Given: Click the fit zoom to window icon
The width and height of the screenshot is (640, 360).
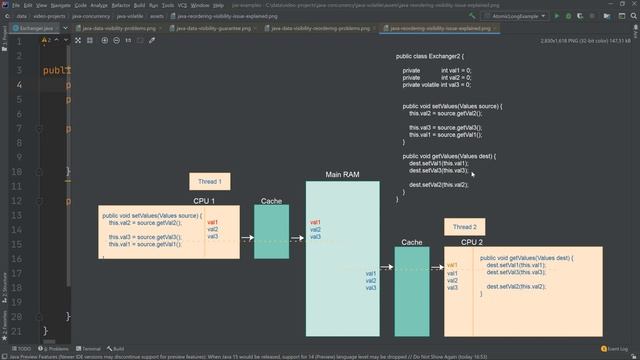Looking at the screenshot, I should [140, 40].
